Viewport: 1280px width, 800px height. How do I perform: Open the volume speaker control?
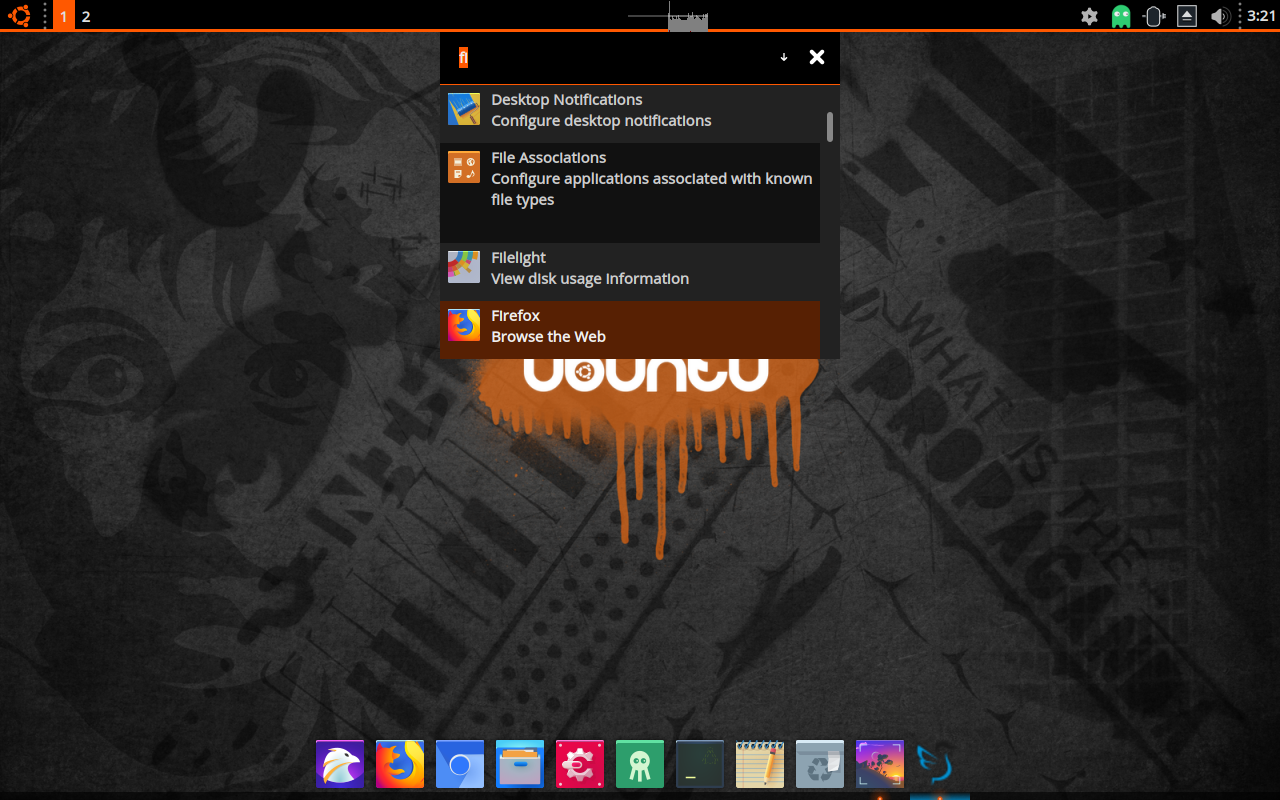1219,16
